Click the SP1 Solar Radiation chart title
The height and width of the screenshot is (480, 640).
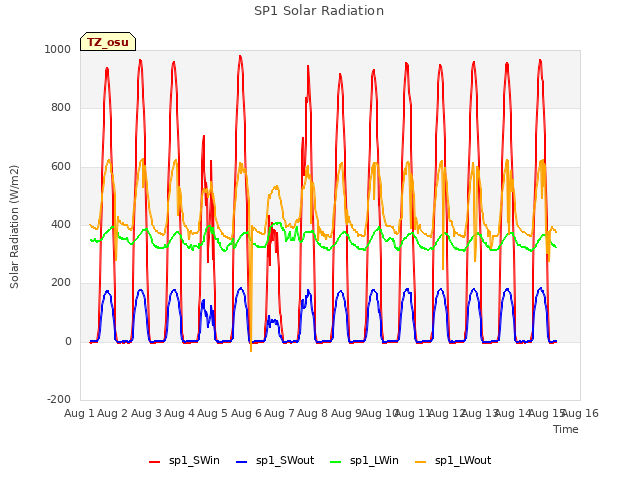(319, 11)
